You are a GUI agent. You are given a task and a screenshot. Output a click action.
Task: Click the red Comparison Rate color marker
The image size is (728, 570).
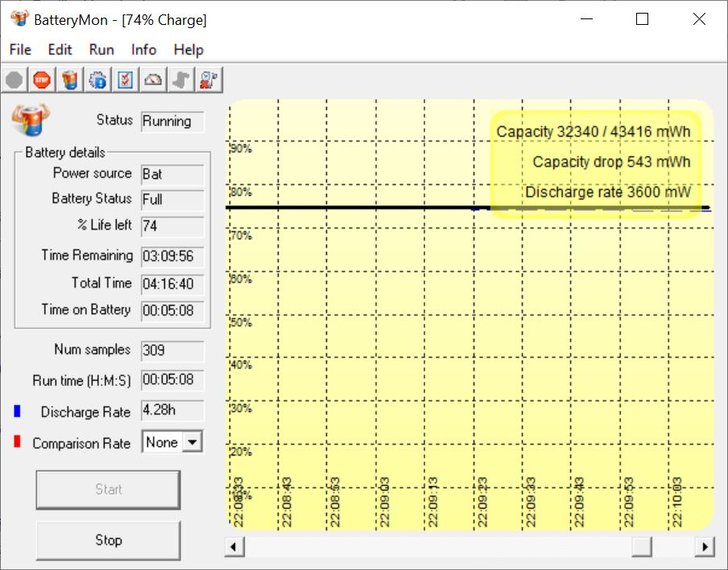tap(17, 441)
